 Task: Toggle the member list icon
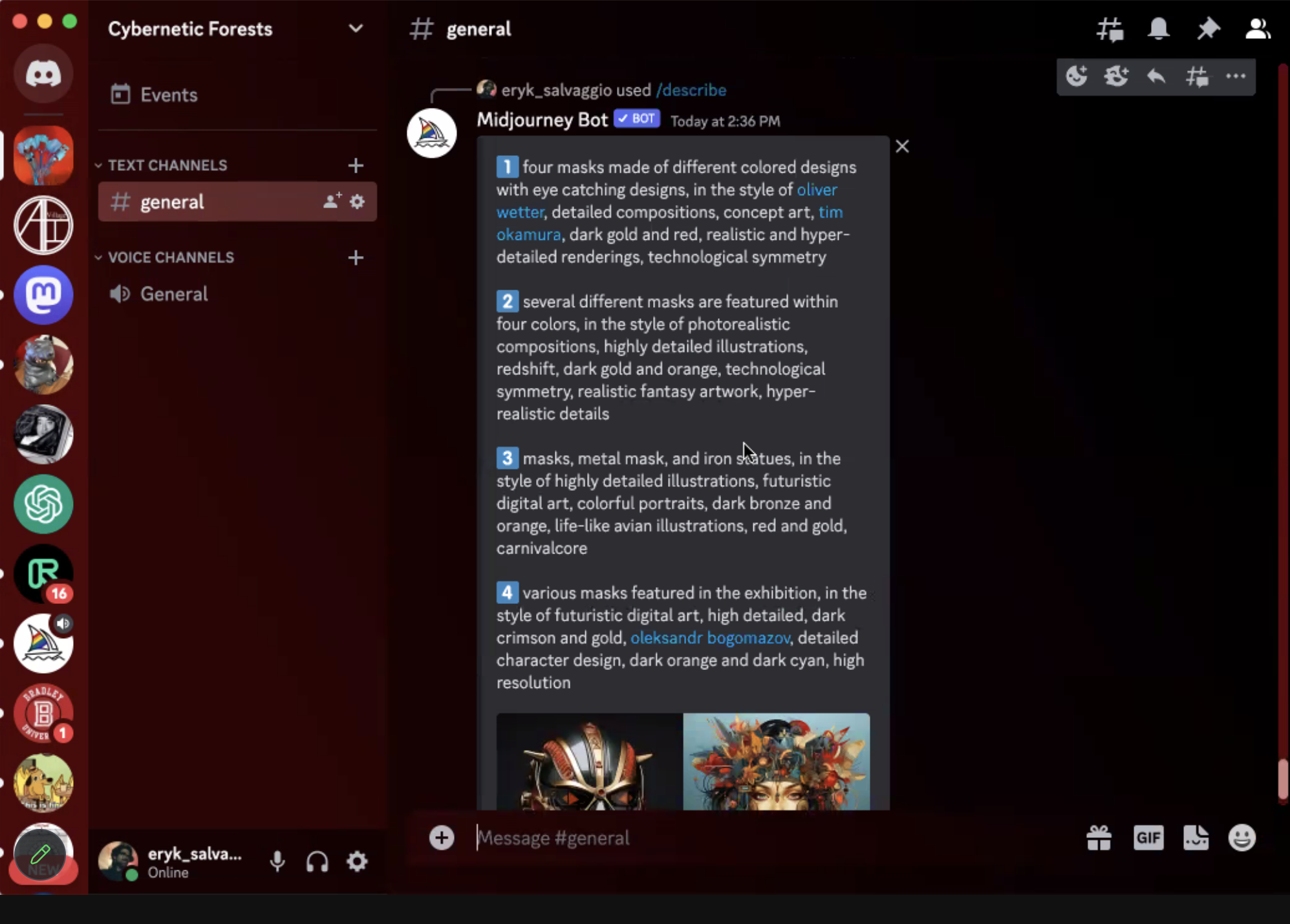coord(1257,29)
